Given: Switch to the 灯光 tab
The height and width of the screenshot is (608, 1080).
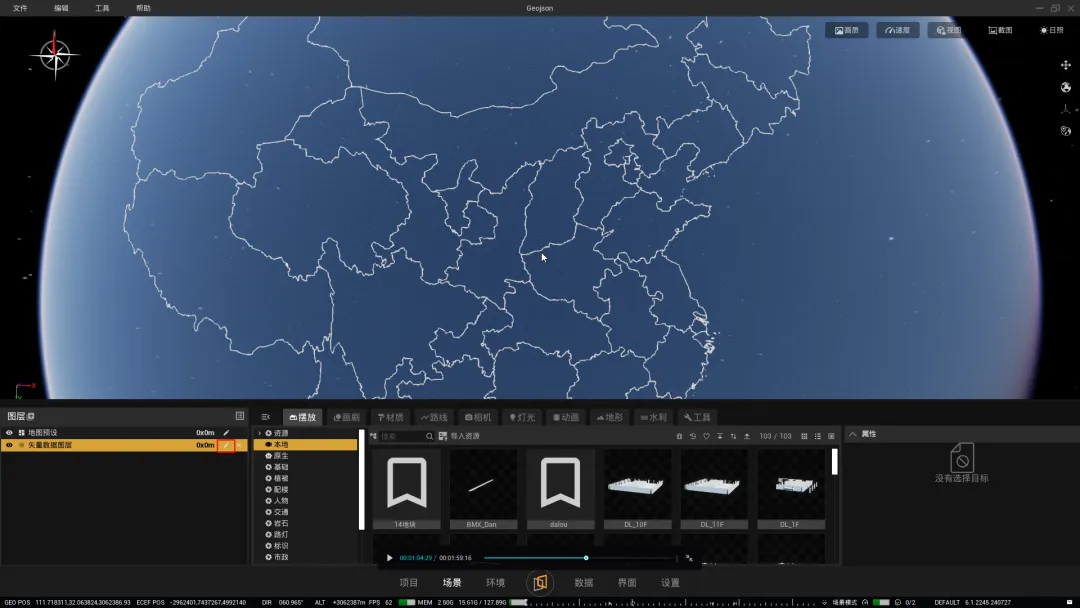Looking at the screenshot, I should click(x=522, y=417).
